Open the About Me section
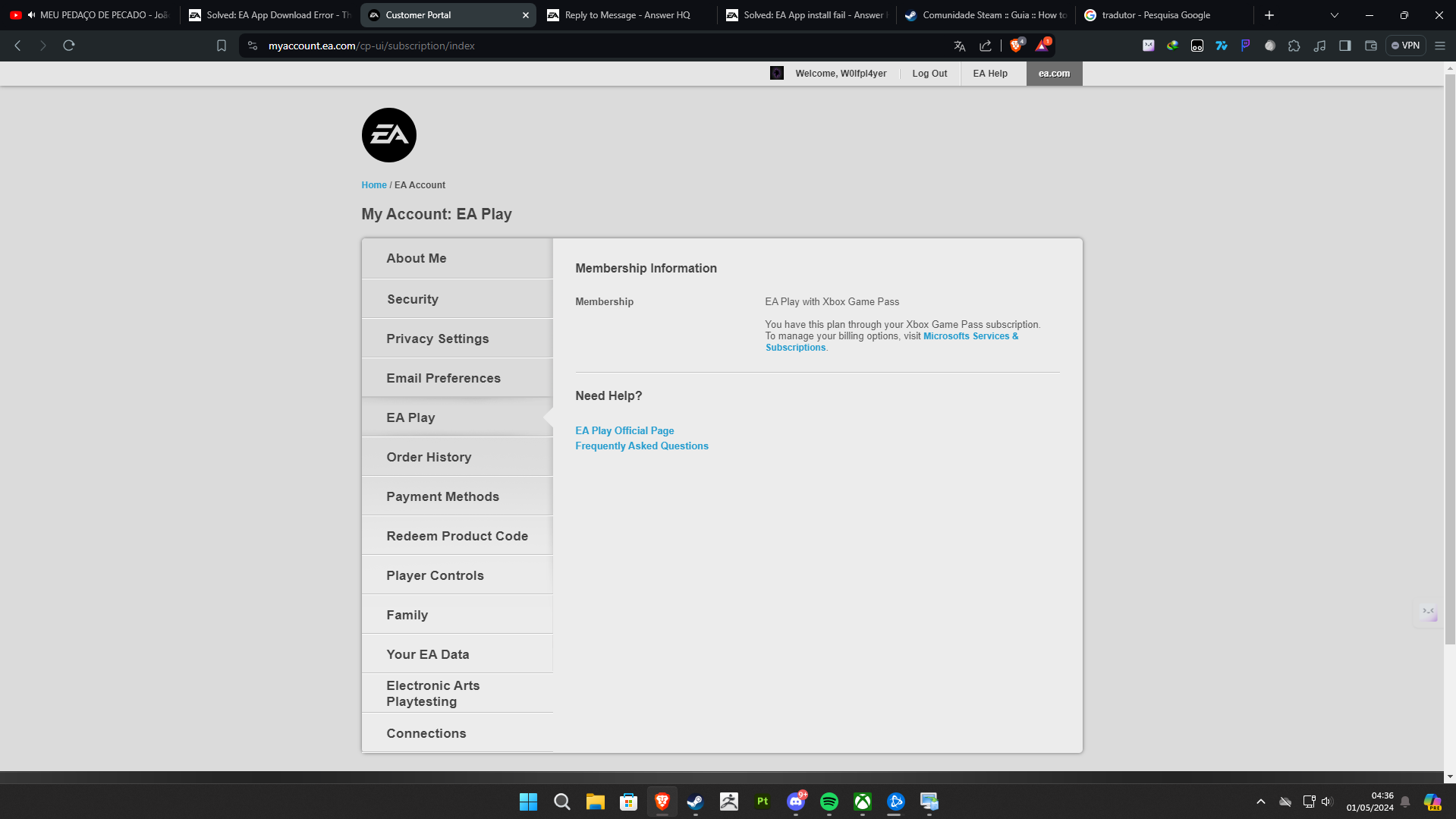The width and height of the screenshot is (1456, 819). click(x=458, y=258)
